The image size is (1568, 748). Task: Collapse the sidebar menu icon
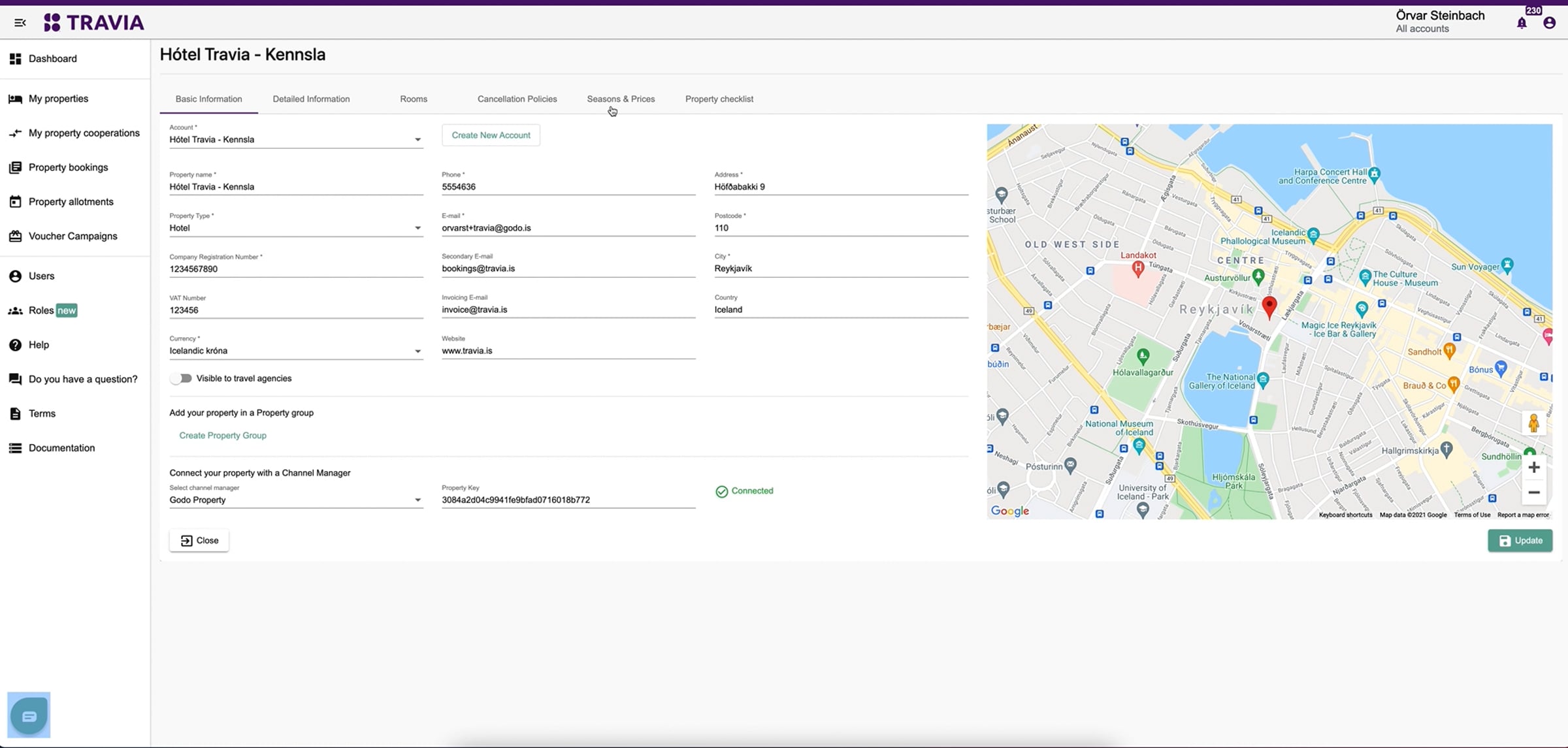(20, 23)
